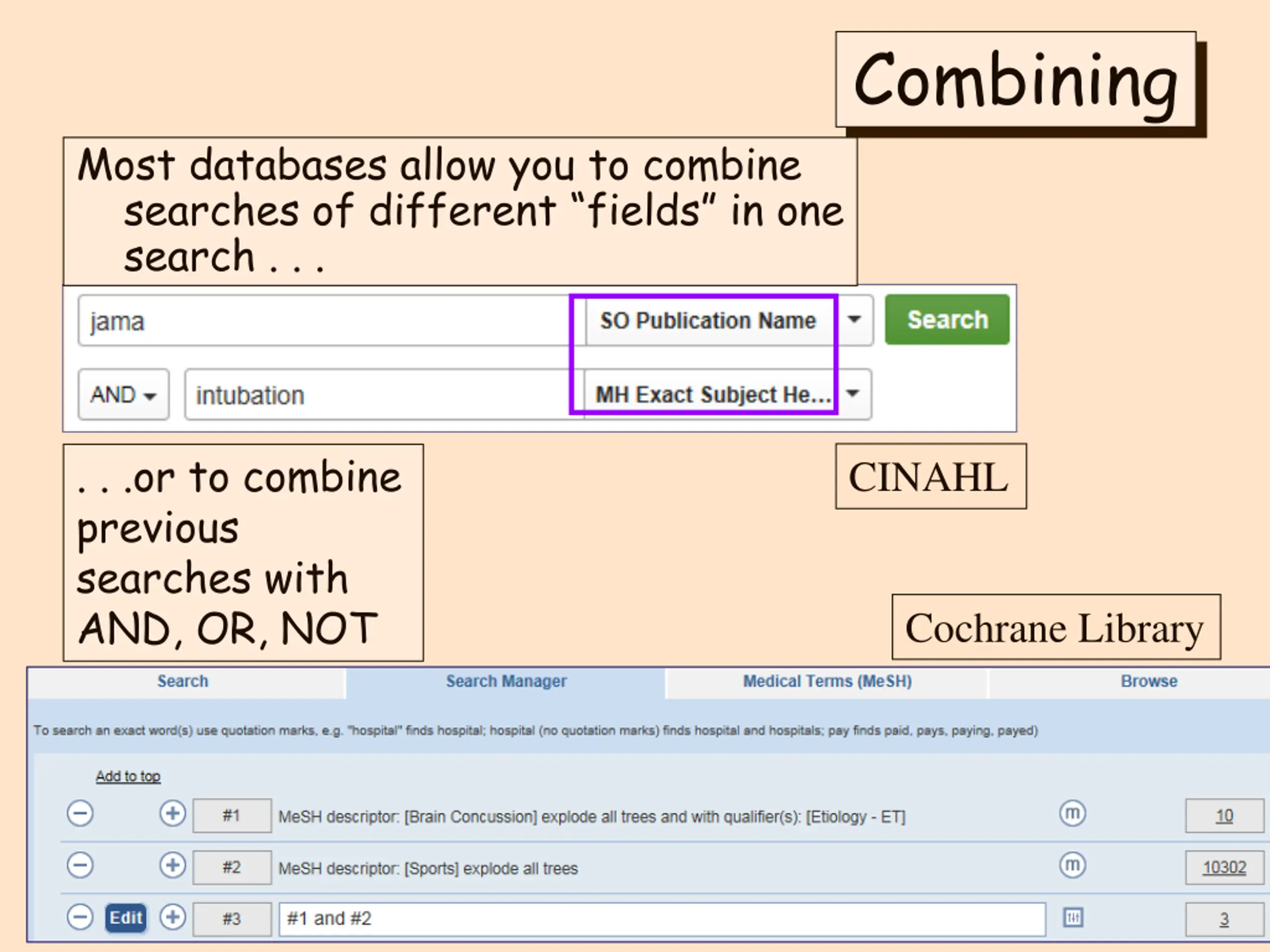Viewport: 1270px width, 952px height.
Task: Click the plus icon on row #1
Action: pyautogui.click(x=172, y=814)
